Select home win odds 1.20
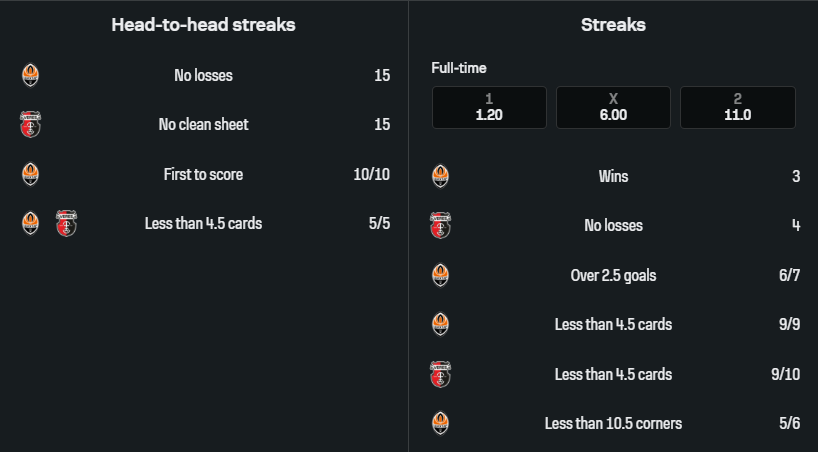 [x=489, y=107]
